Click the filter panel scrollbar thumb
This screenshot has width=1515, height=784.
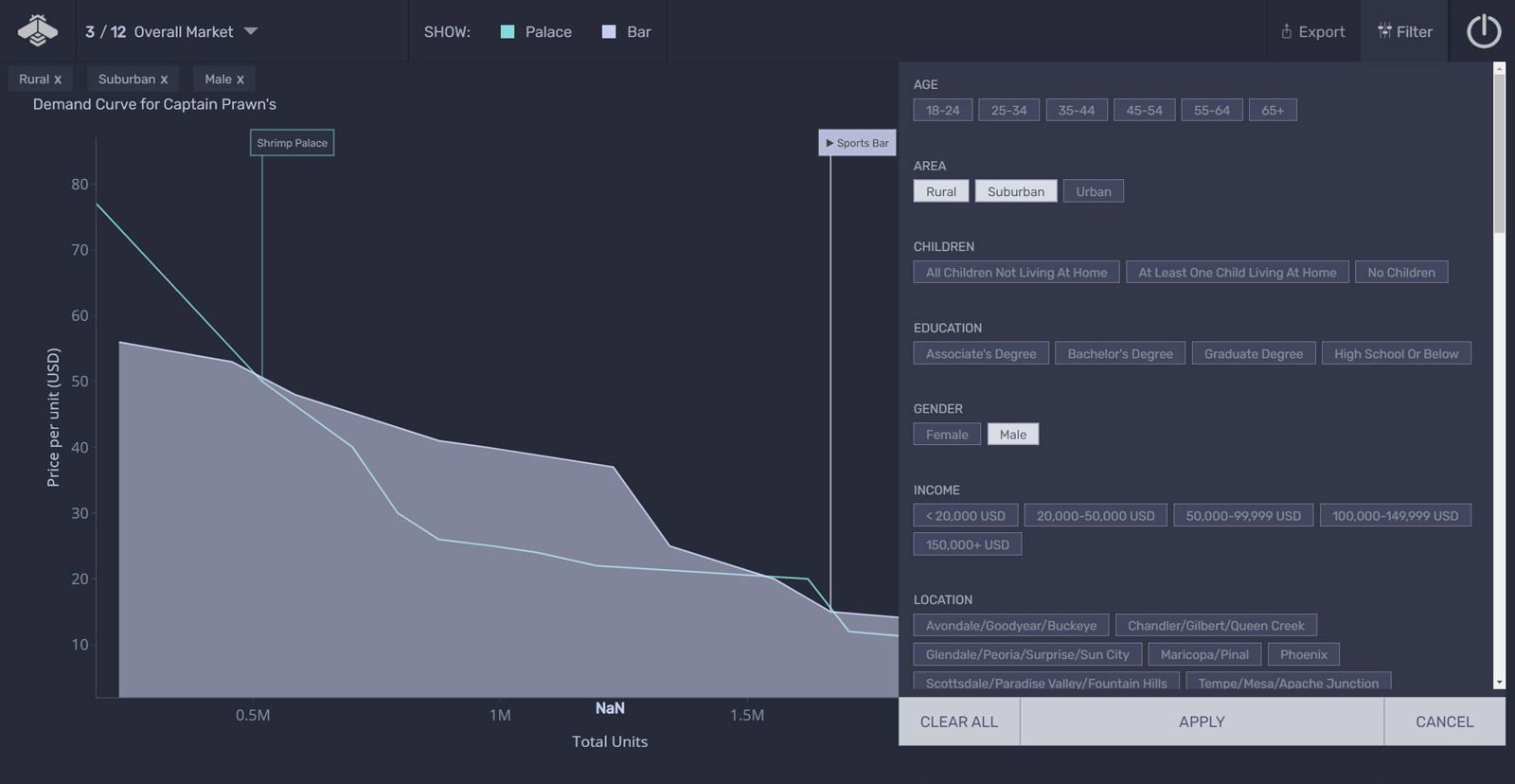pyautogui.click(x=1499, y=153)
